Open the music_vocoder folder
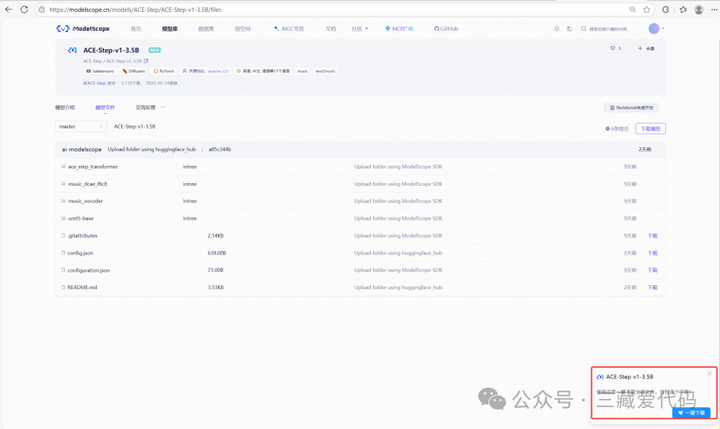 tap(85, 201)
